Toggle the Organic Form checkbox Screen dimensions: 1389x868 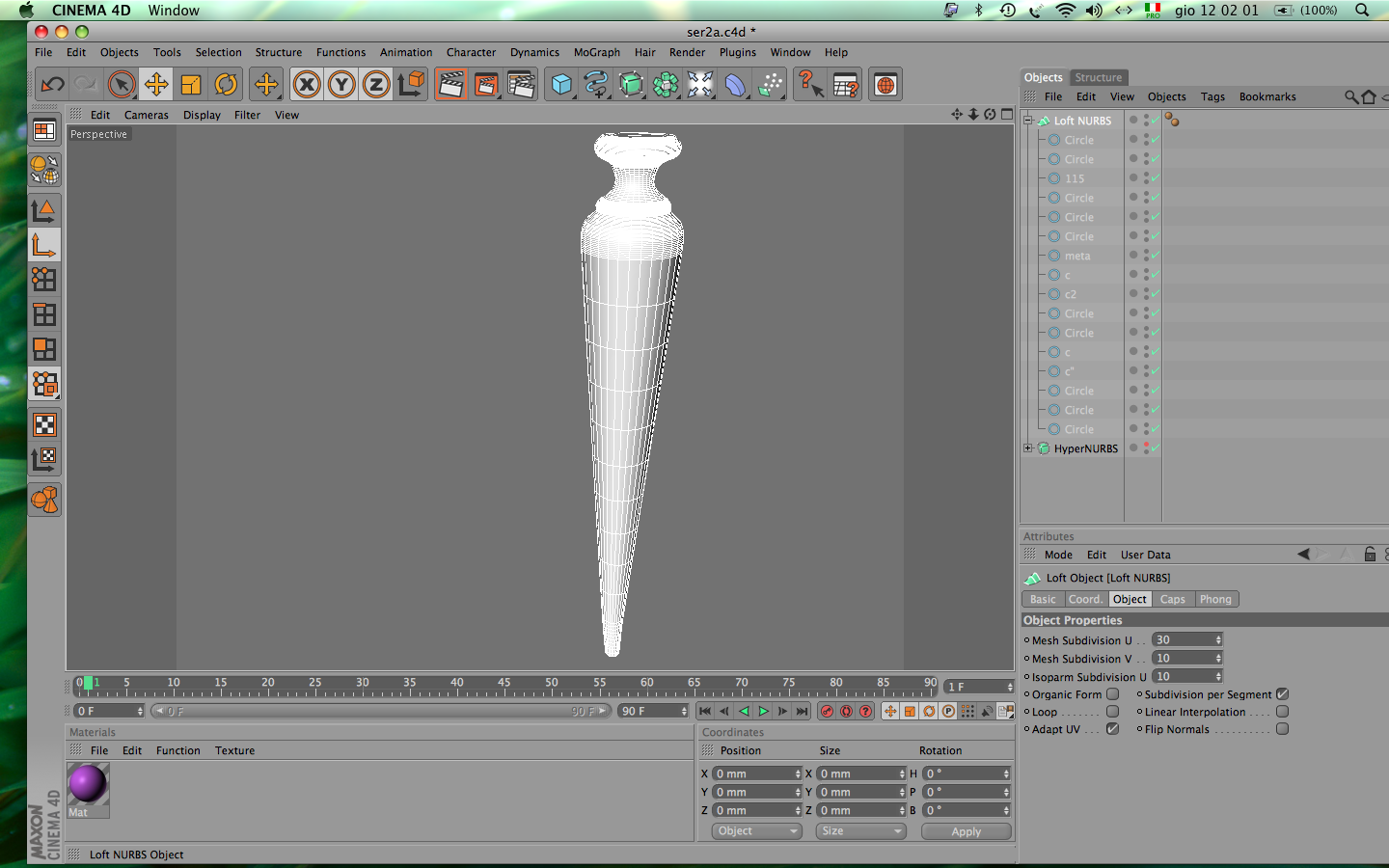point(1112,694)
